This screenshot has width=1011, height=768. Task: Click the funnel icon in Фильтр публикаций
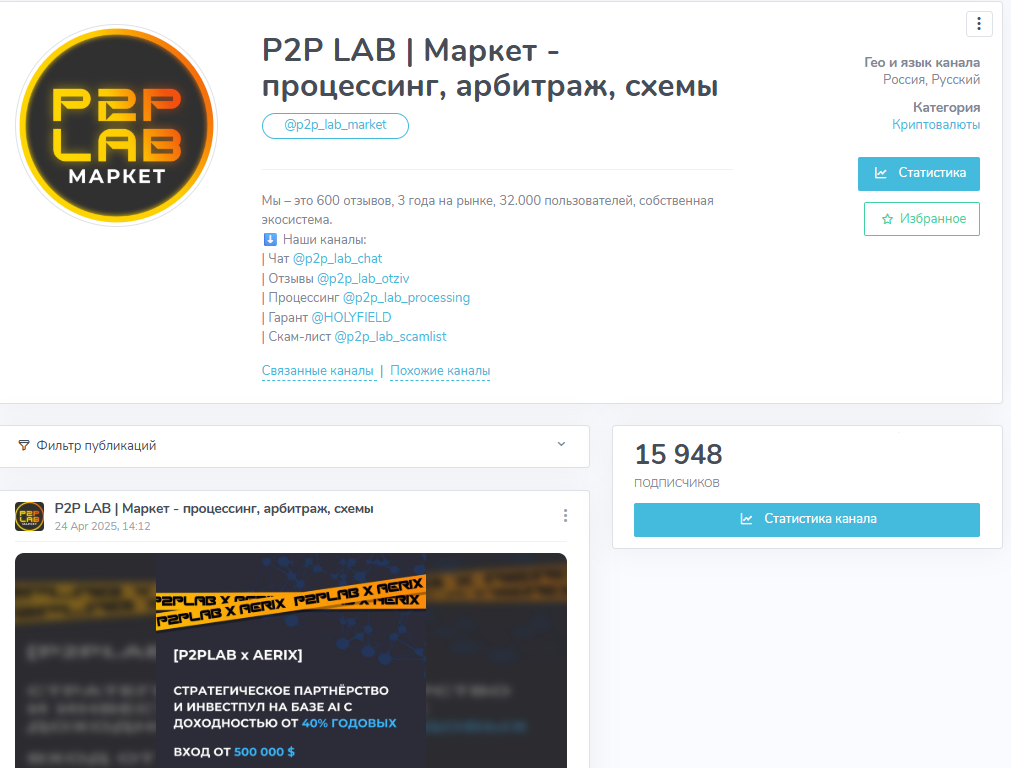pos(24,446)
